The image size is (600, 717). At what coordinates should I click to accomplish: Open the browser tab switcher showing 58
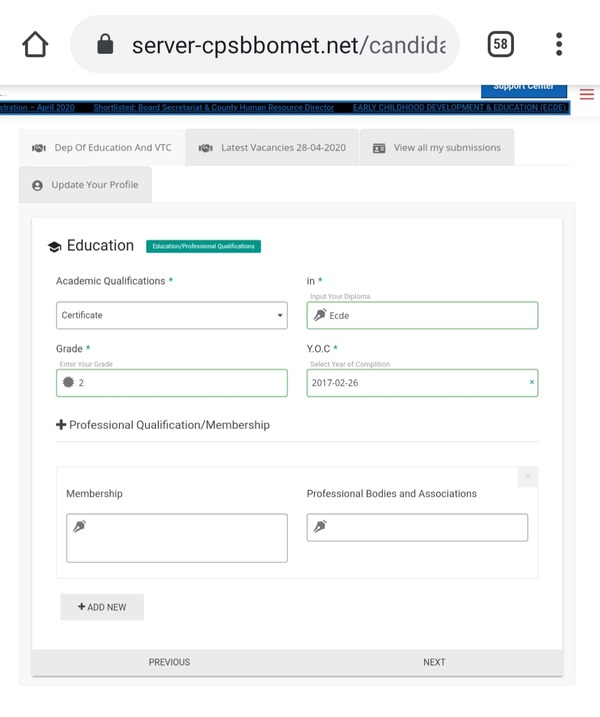click(501, 45)
